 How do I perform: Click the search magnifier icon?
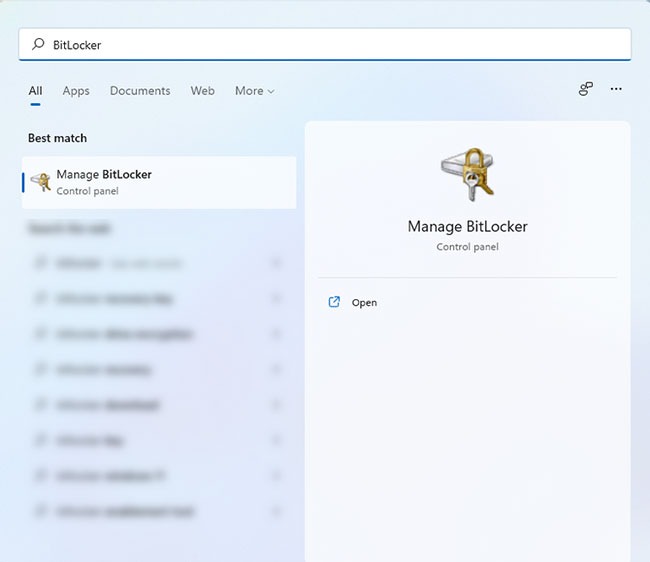(x=38, y=44)
